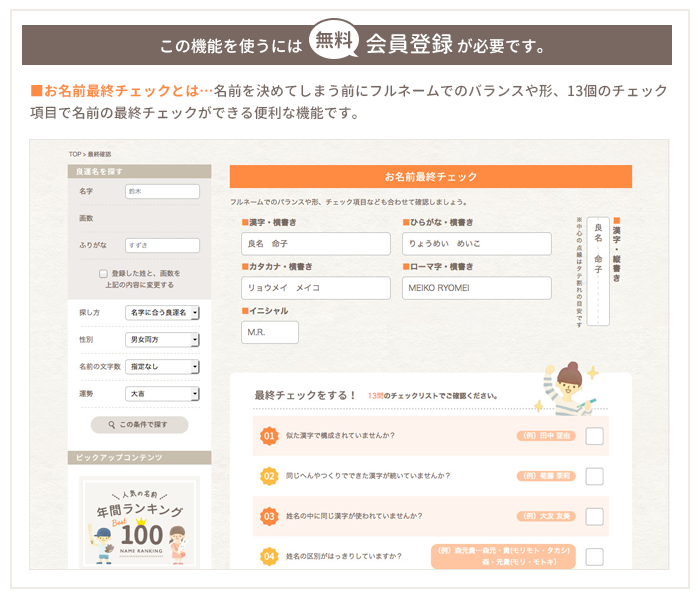Viewport: 700px width, 600px height.
Task: Click the 02 checklist number badge
Action: click(269, 476)
